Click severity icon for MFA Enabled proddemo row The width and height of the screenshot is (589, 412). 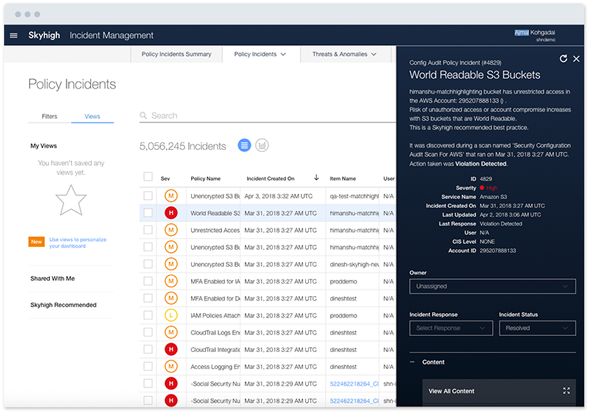(x=171, y=281)
